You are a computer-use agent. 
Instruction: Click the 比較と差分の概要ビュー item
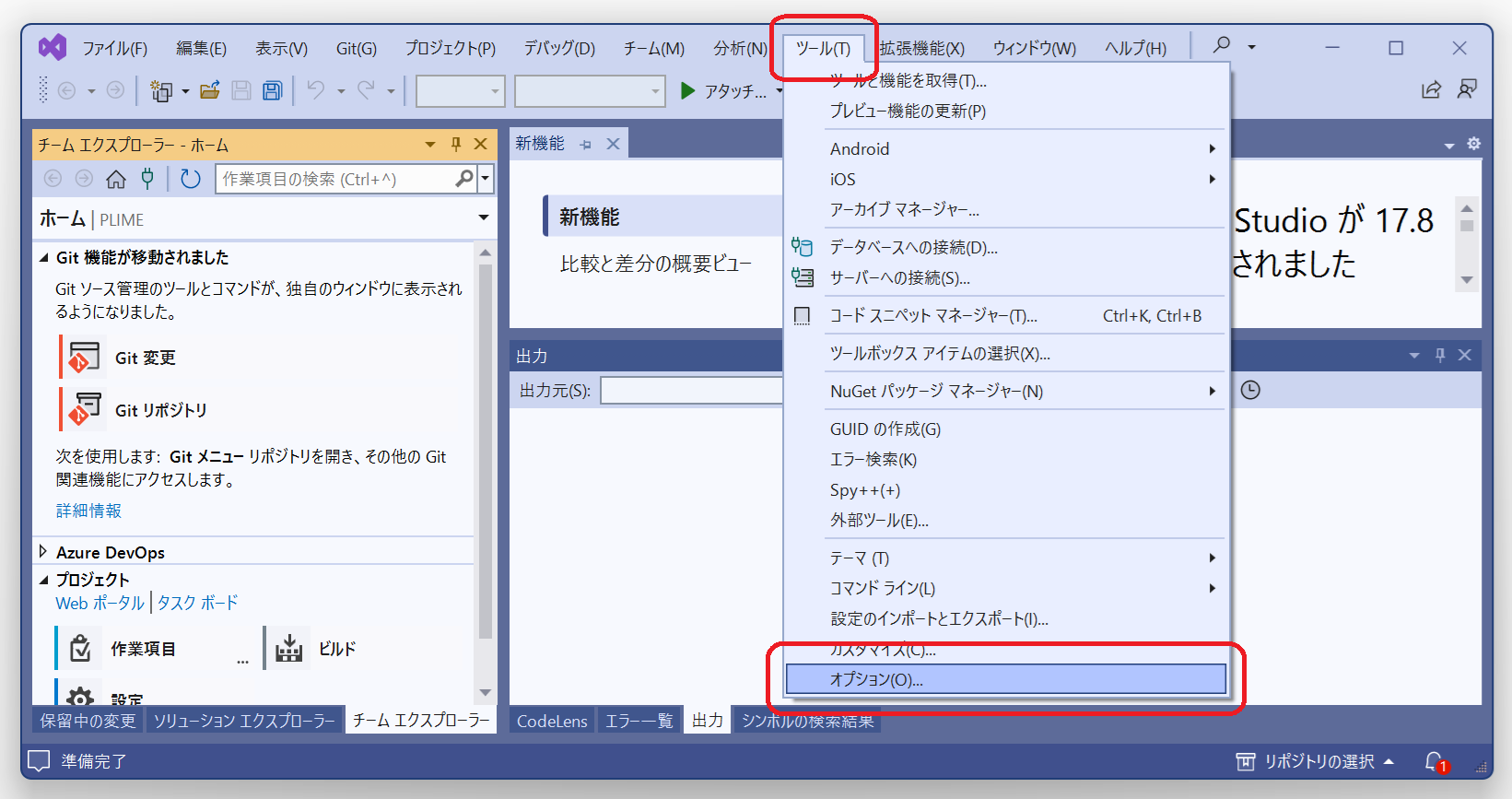(x=656, y=264)
